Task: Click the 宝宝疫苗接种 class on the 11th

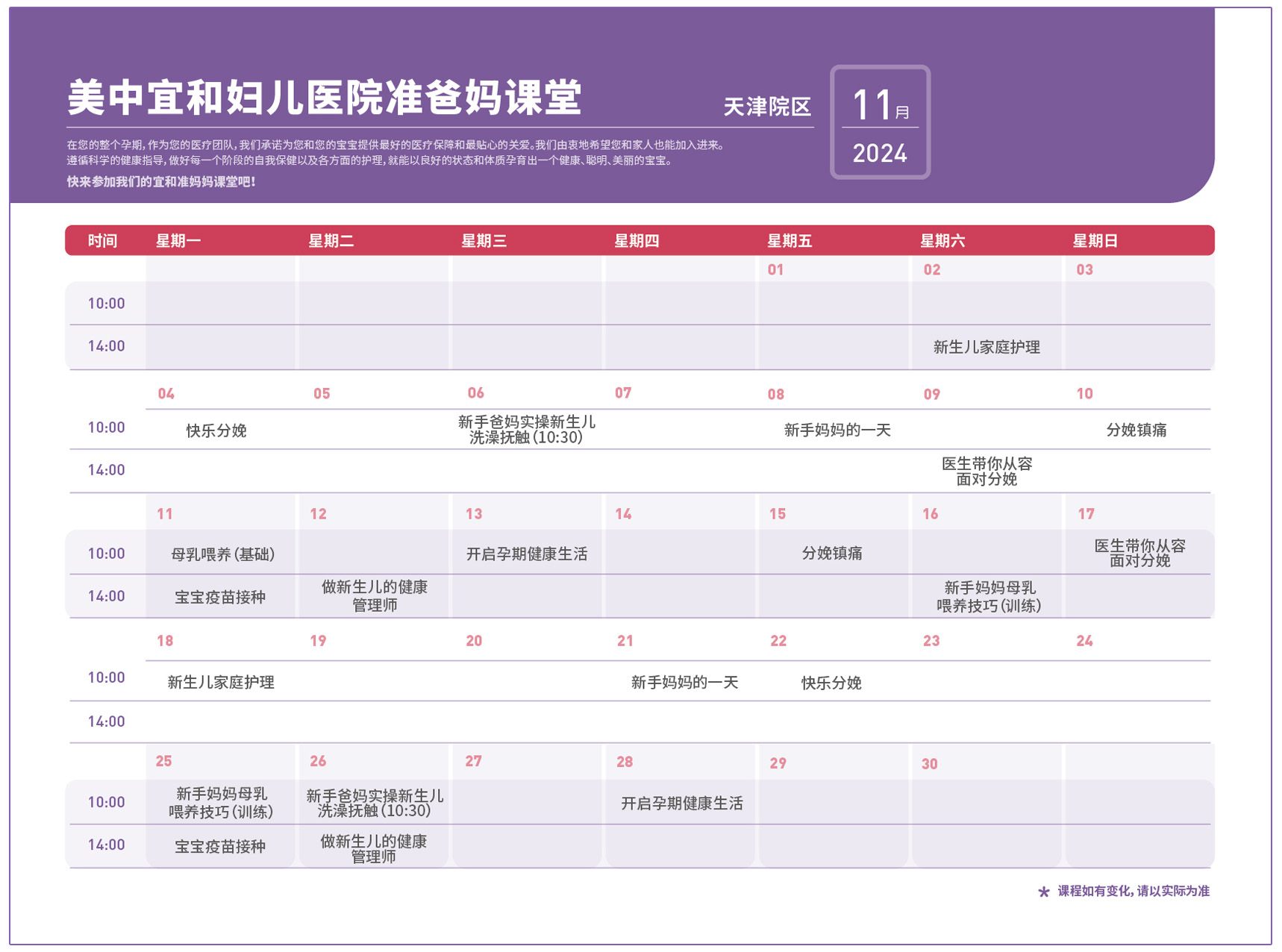Action: (220, 597)
